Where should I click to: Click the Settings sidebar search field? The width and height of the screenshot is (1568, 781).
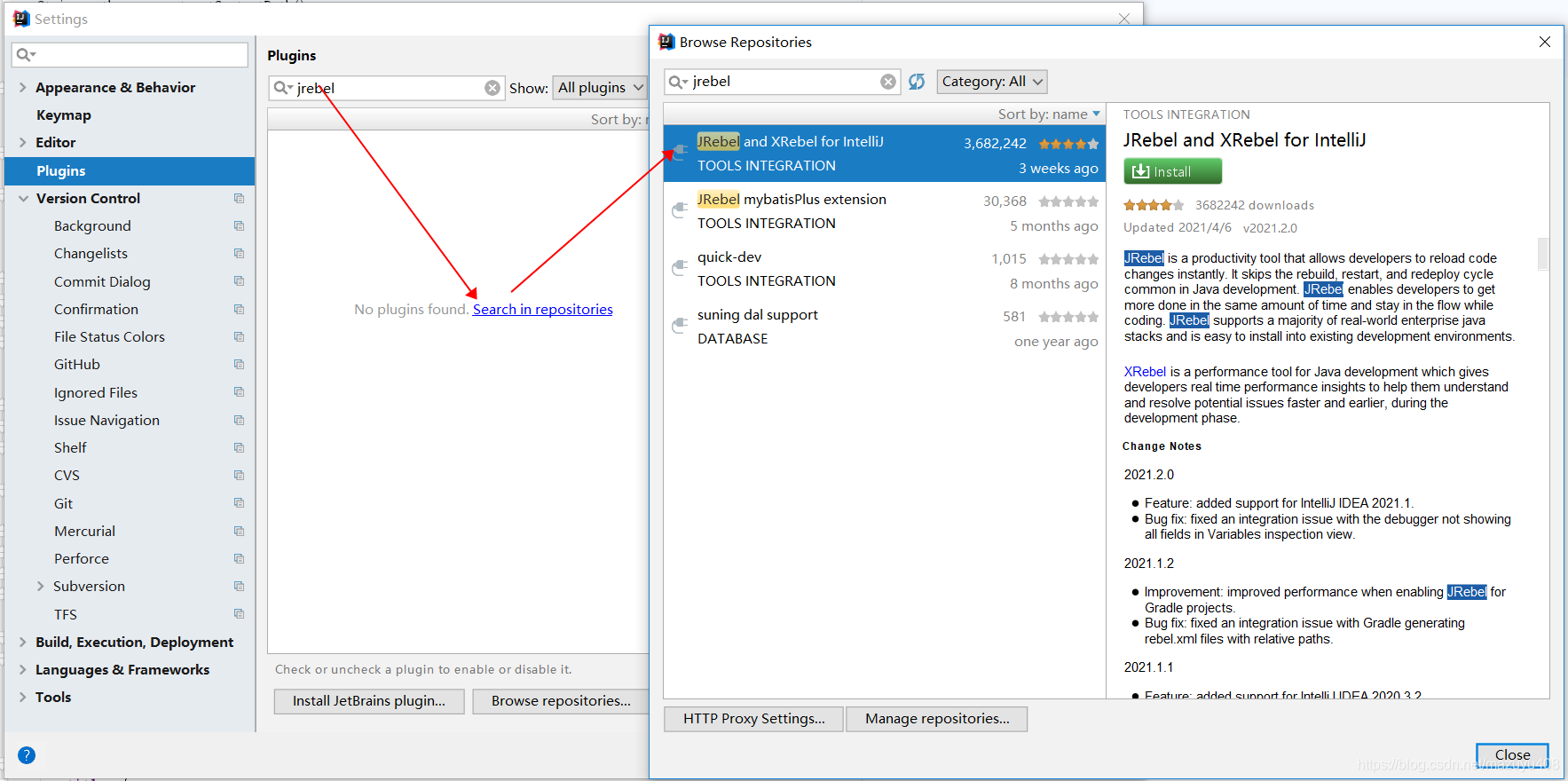point(130,55)
